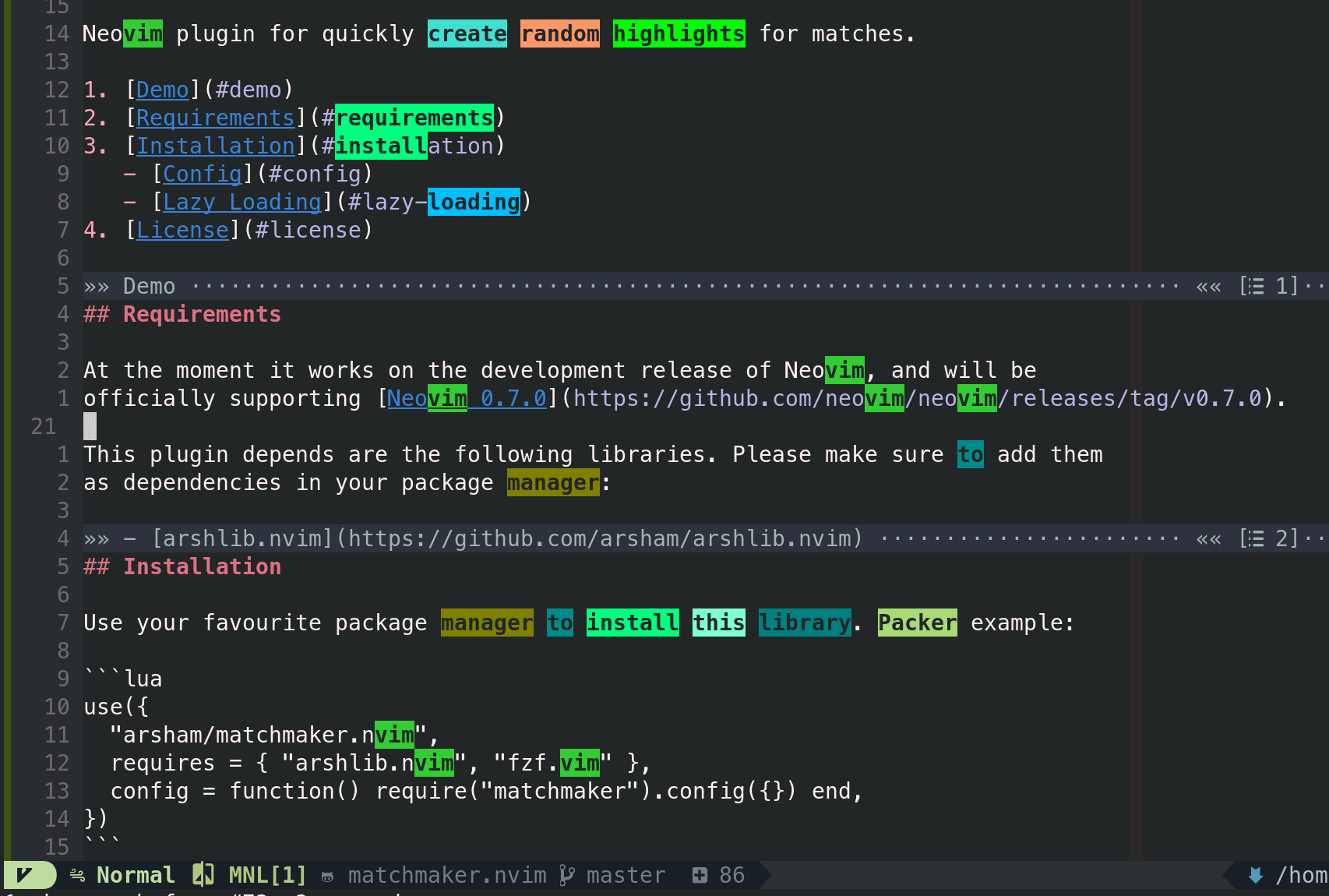The image size is (1329, 896).
Task: Click the green 'highlights' color highlight
Action: [x=679, y=33]
